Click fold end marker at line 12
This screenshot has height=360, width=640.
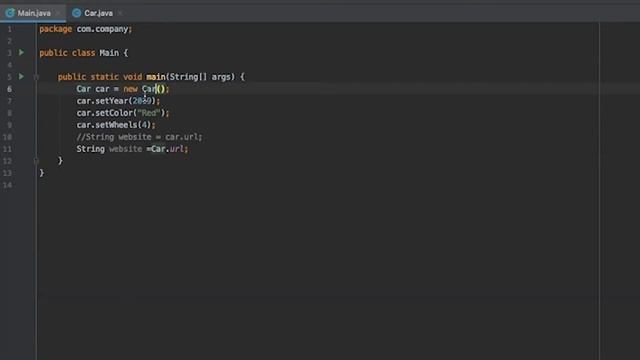(36, 161)
